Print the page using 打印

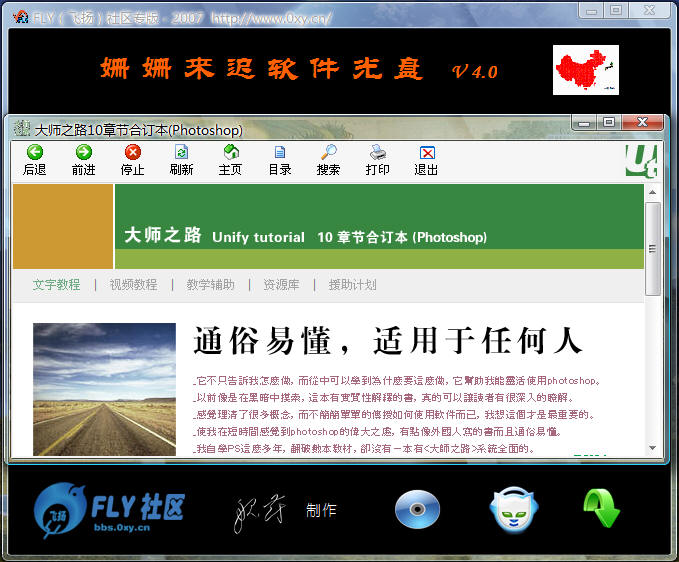click(377, 160)
